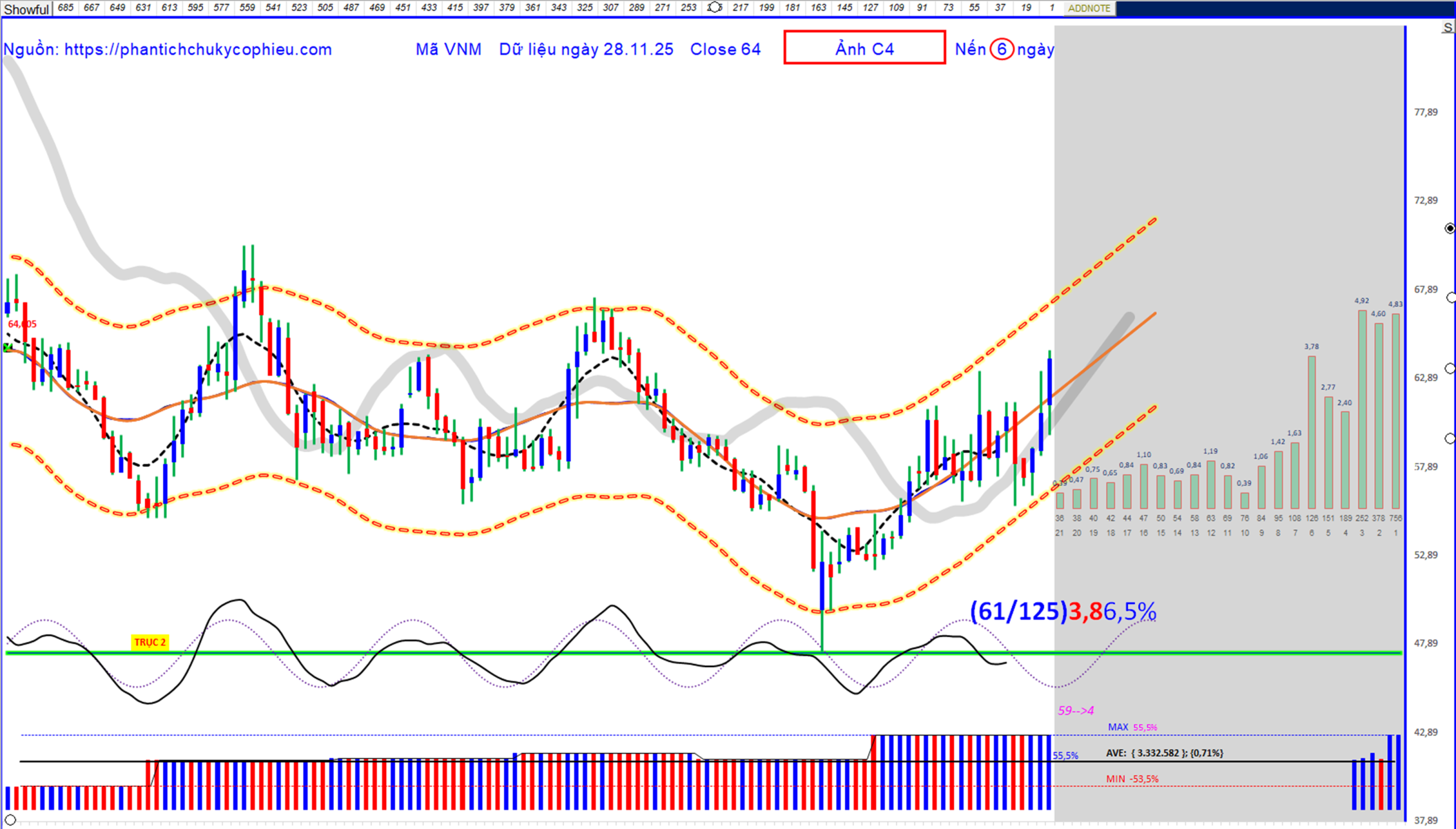Click the yellow TRỤC 2 label

click(150, 643)
